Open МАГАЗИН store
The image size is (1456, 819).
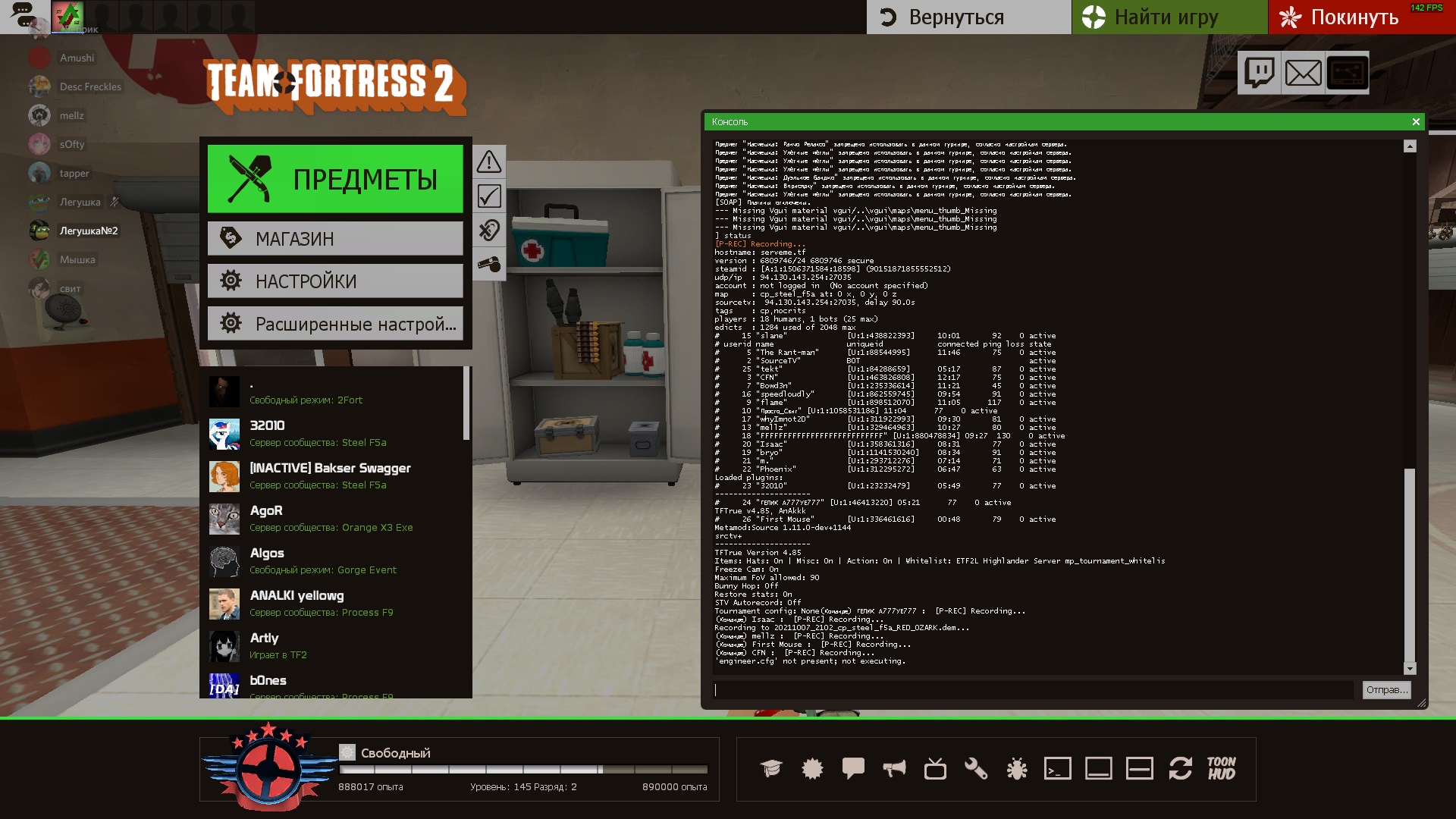click(335, 239)
